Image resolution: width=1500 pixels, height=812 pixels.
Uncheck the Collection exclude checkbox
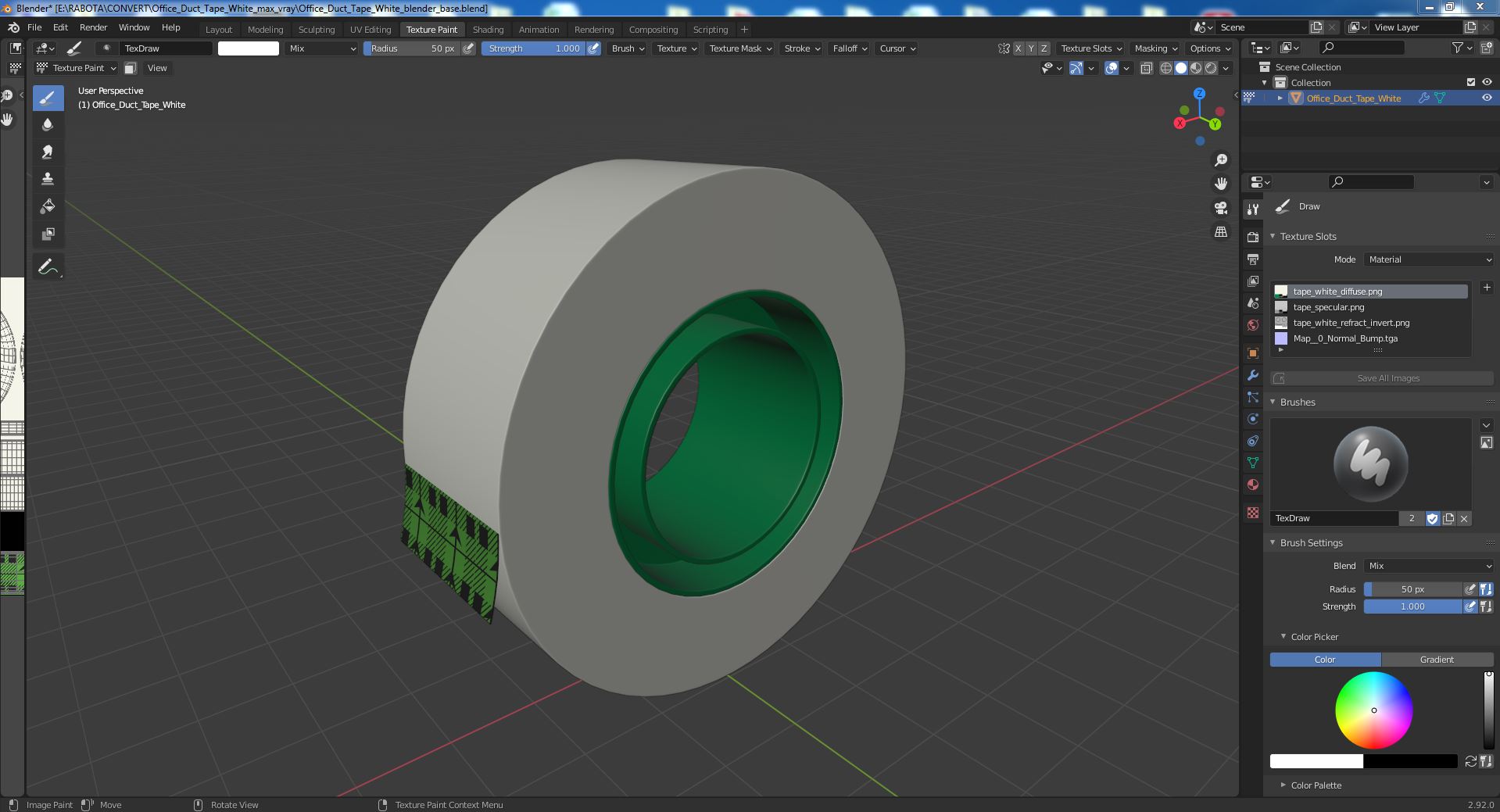(x=1470, y=82)
